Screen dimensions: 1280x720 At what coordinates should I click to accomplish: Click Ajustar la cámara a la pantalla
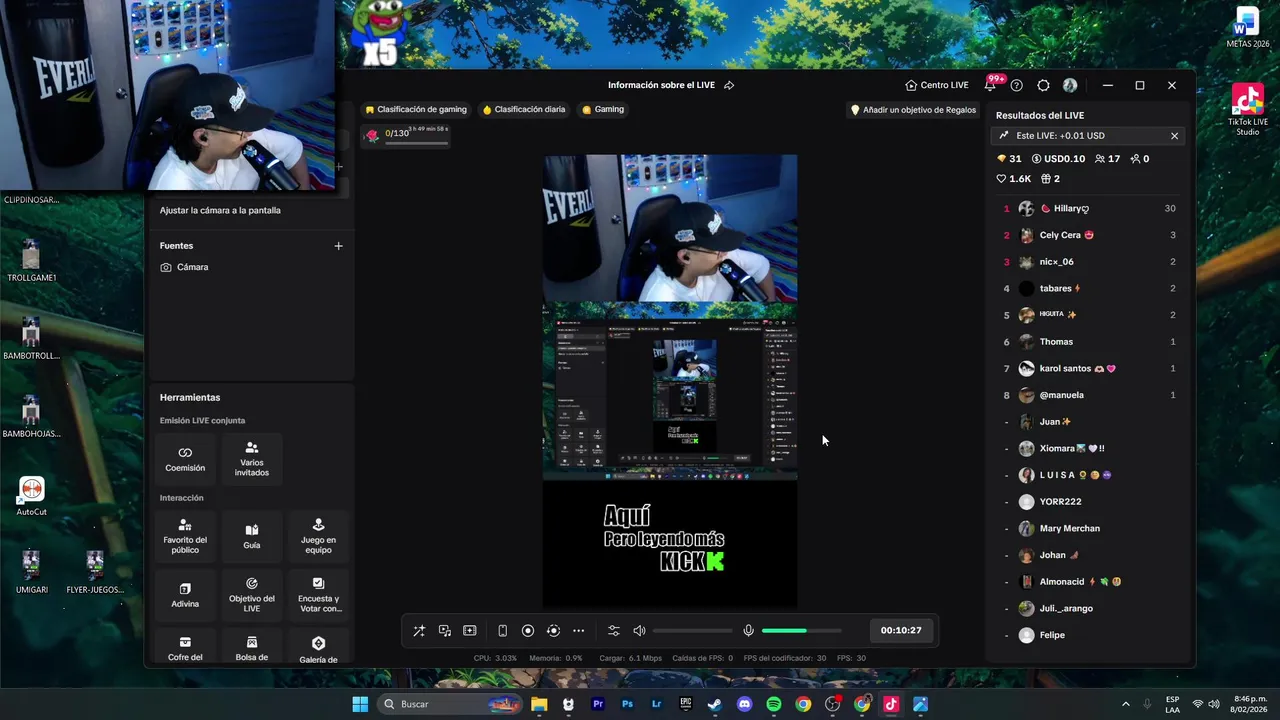[x=220, y=211]
